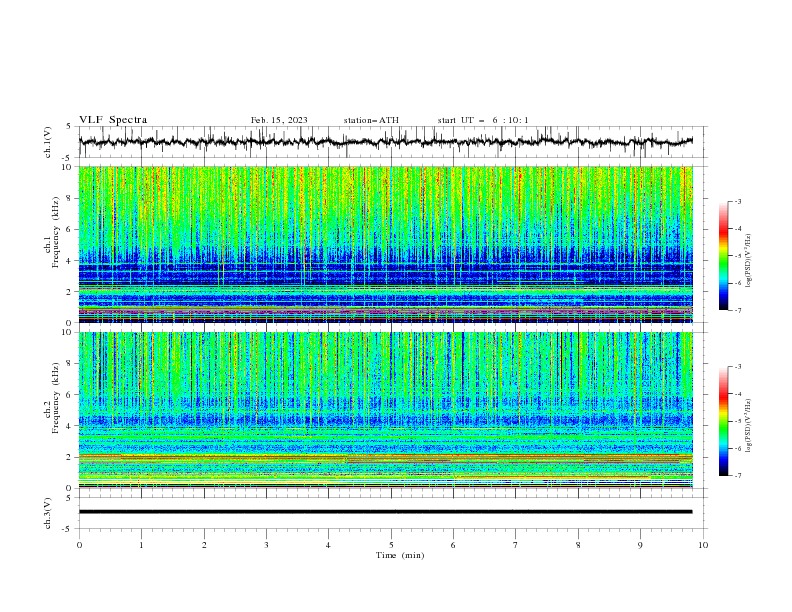Click the "ch.3(V)" axis label
This screenshot has width=792, height=612.
click(48, 513)
